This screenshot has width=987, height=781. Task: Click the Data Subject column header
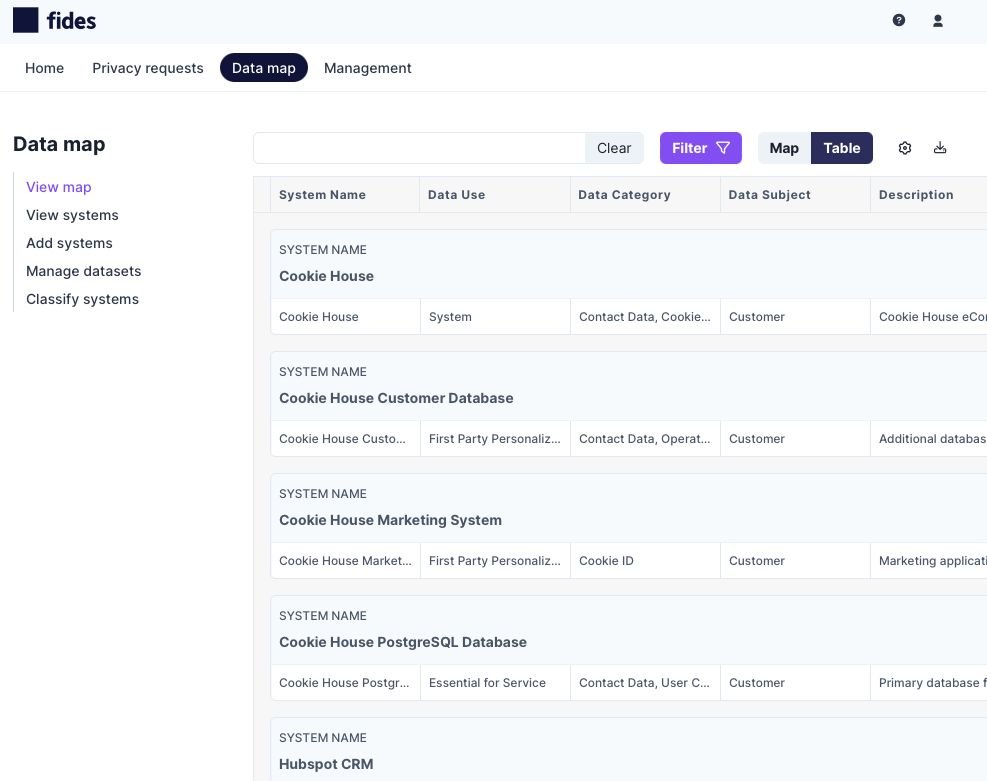coord(796,195)
